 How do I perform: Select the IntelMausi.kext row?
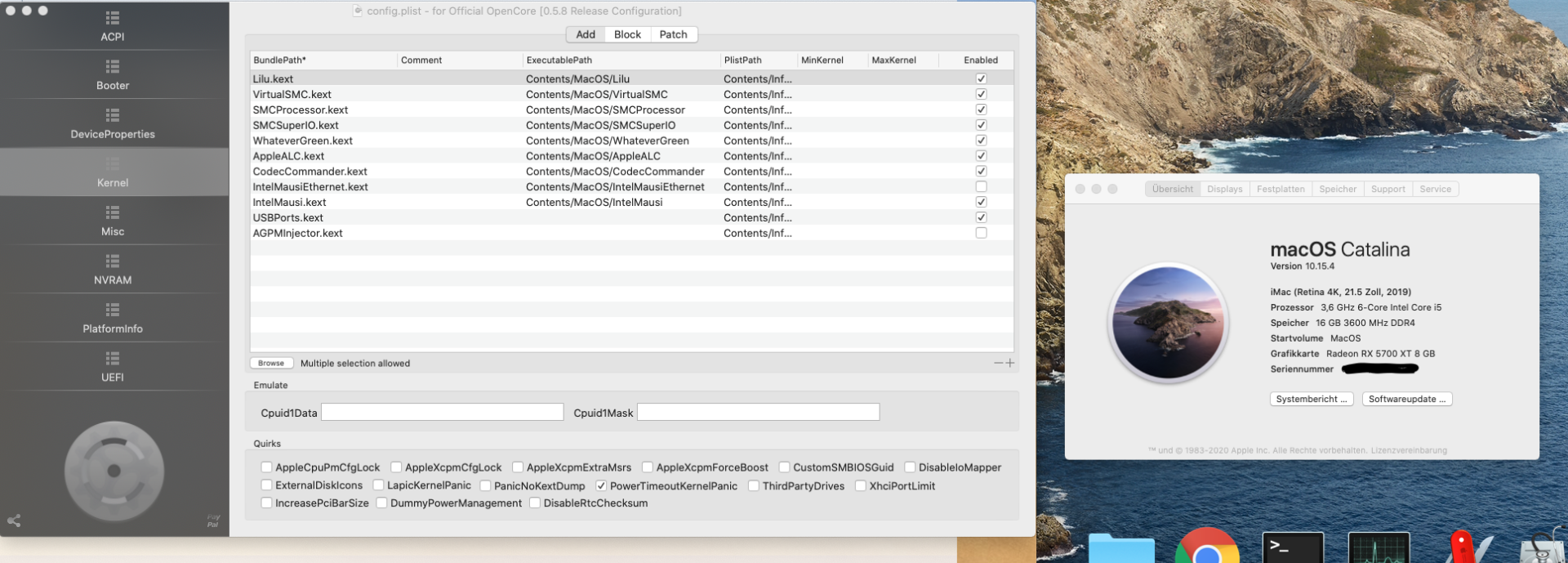click(x=632, y=202)
